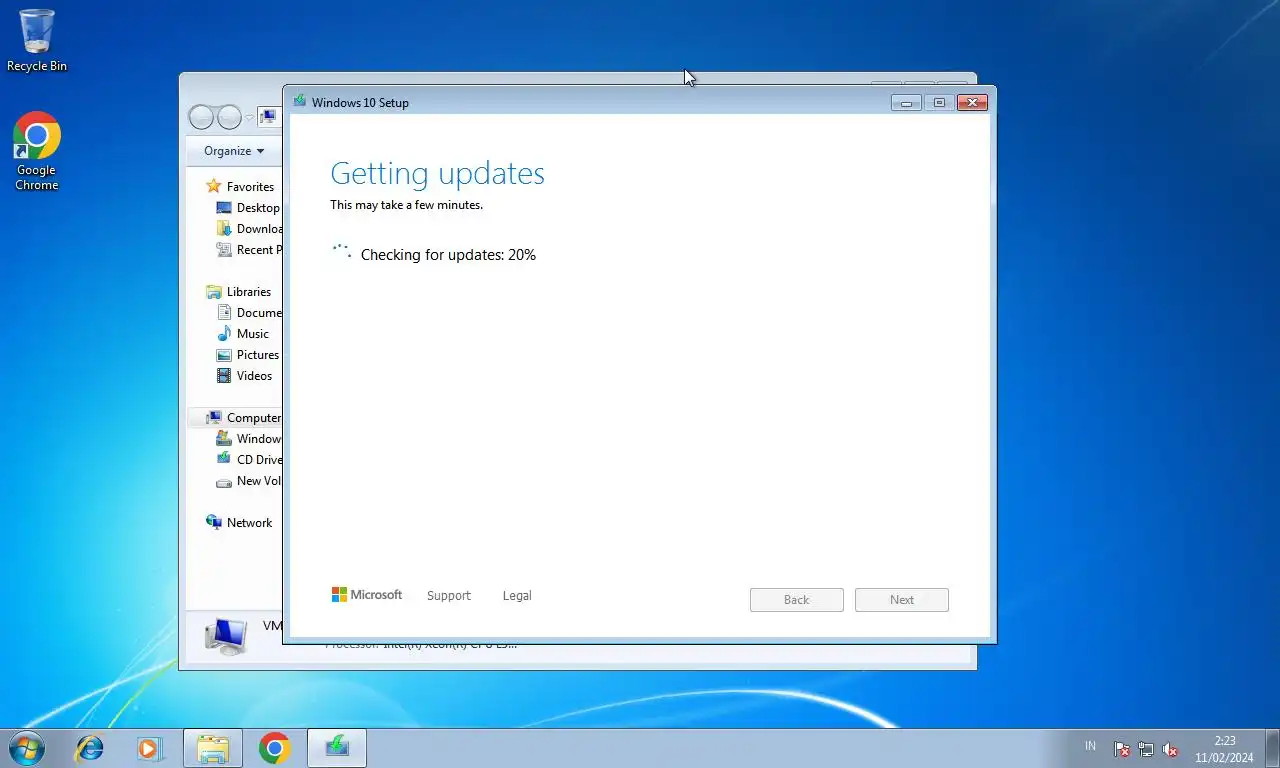Open the Legal link in setup
The height and width of the screenshot is (768, 1280).
[x=517, y=595]
